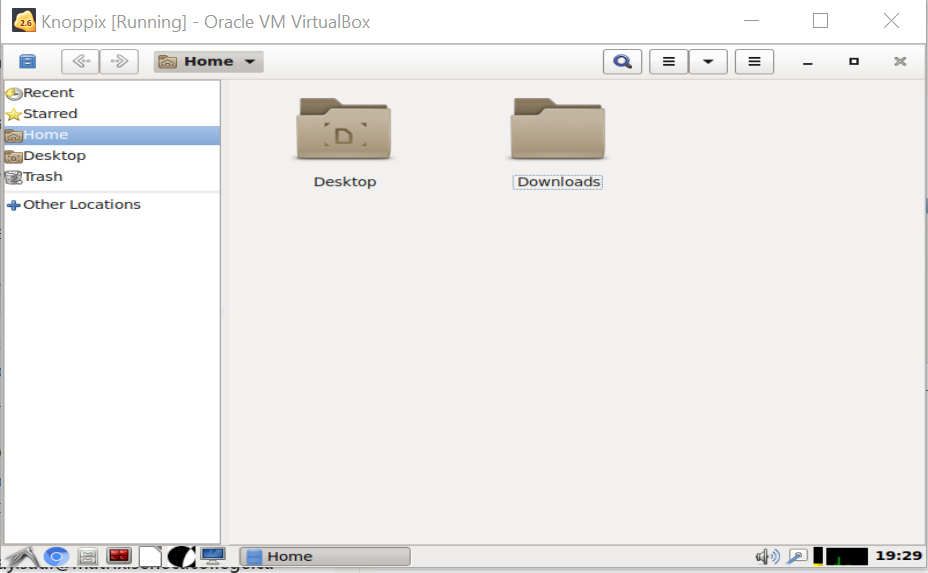Click the VirtualBox title bar icon
This screenshot has height=573, width=928.
point(24,21)
